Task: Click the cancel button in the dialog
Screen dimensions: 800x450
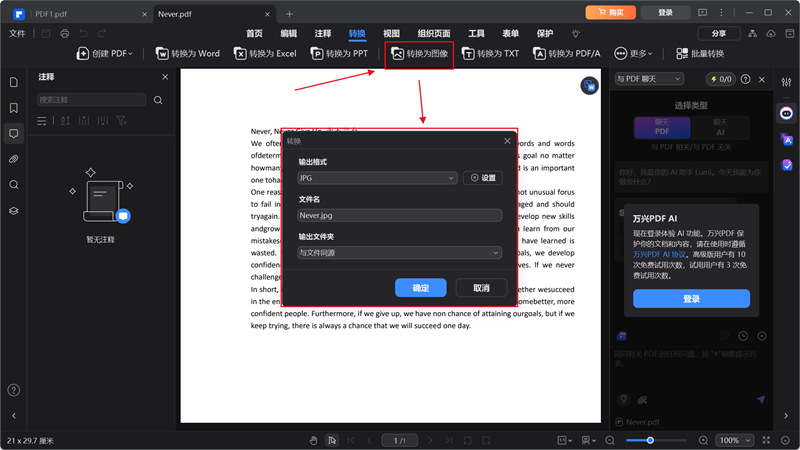Action: pyautogui.click(x=481, y=288)
